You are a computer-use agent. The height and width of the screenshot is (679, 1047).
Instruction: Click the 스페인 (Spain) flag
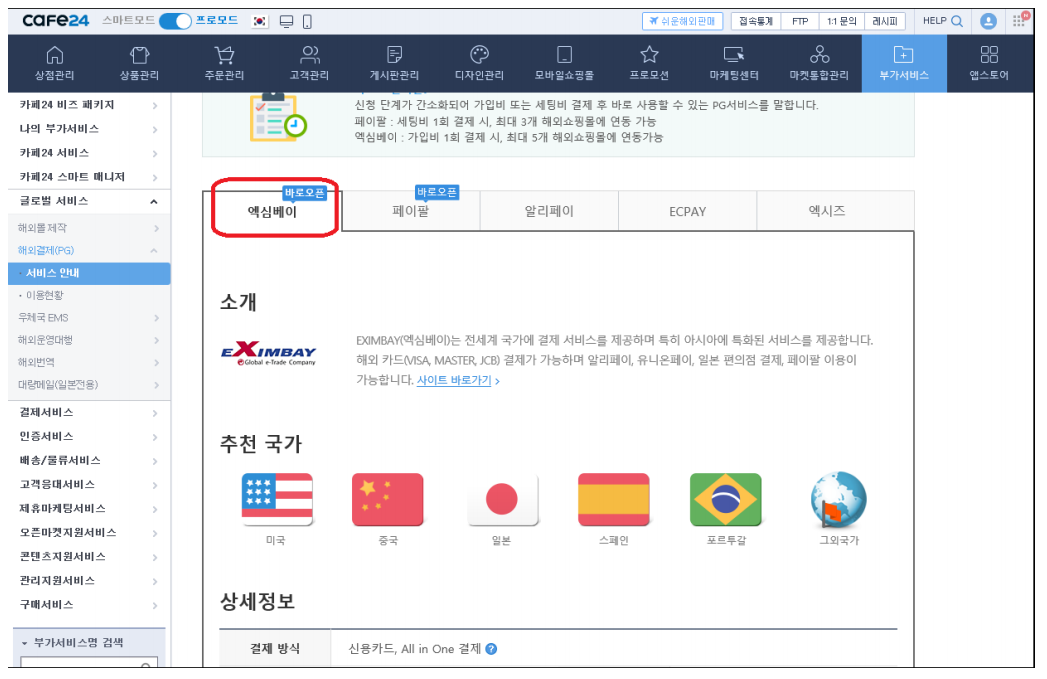pos(614,499)
